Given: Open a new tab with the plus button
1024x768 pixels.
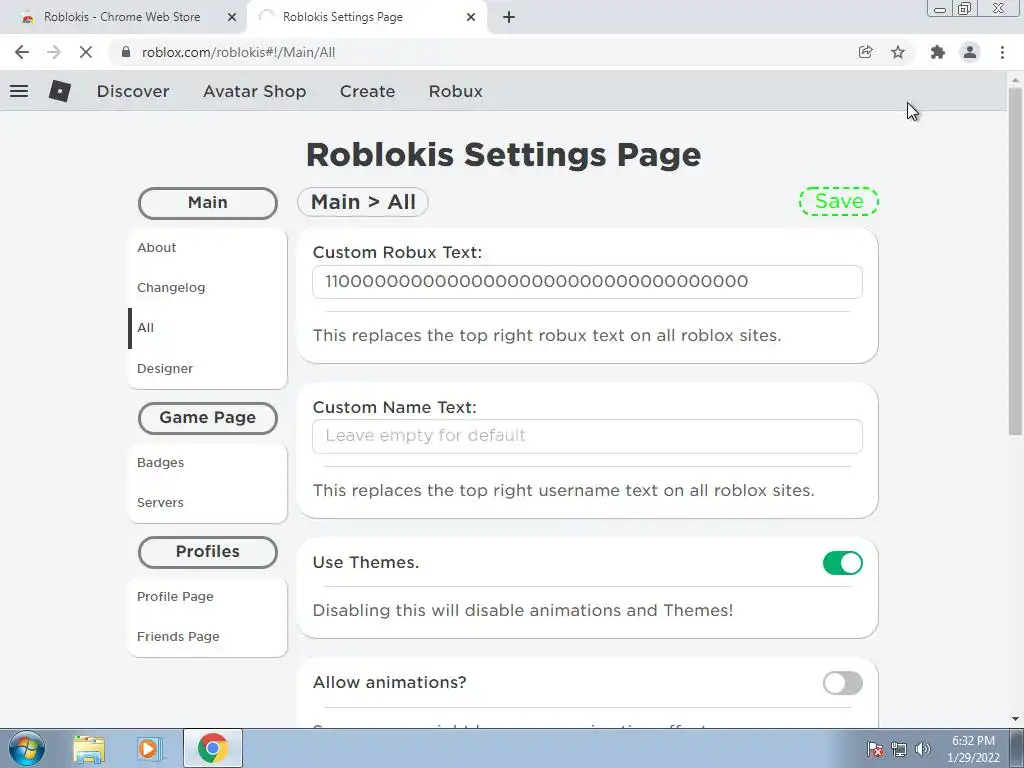Looking at the screenshot, I should [509, 17].
